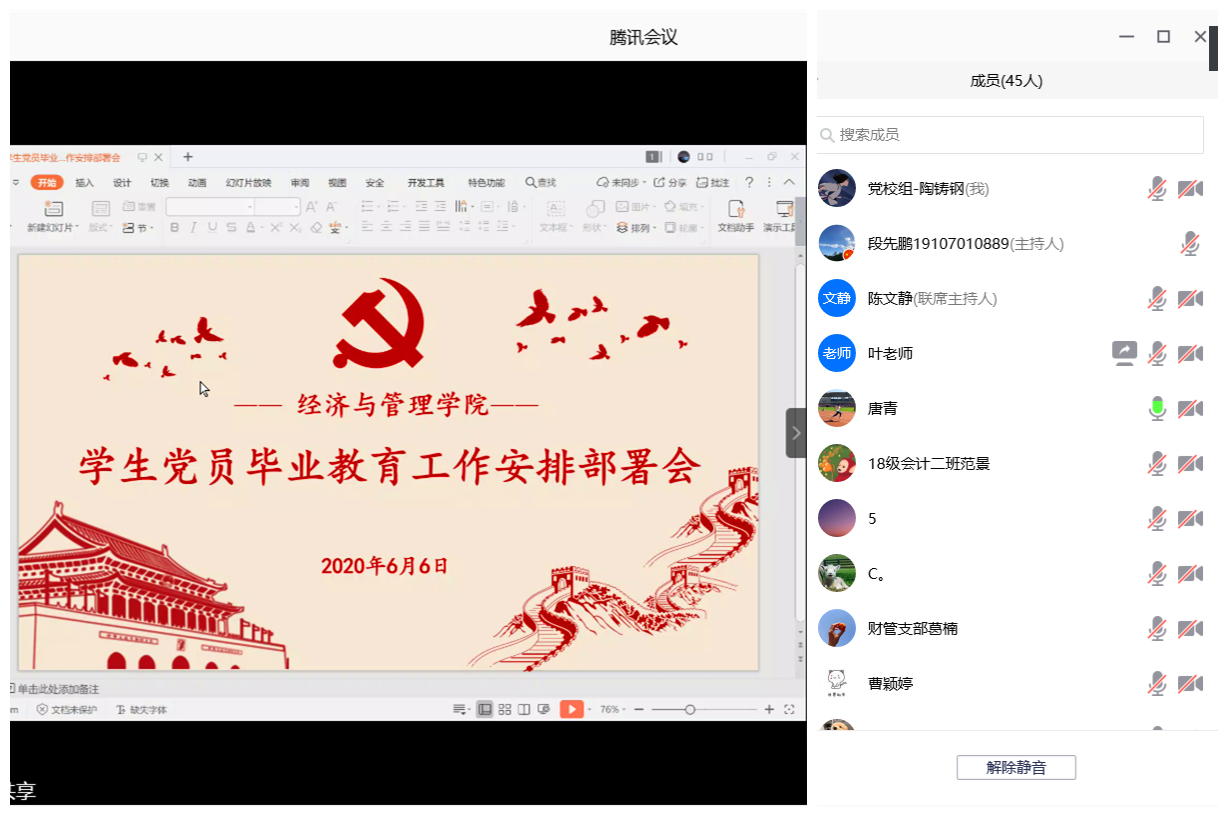Toggle muted microphone of host 段先鹏
This screenshot has width=1228, height=817.
pos(1190,243)
